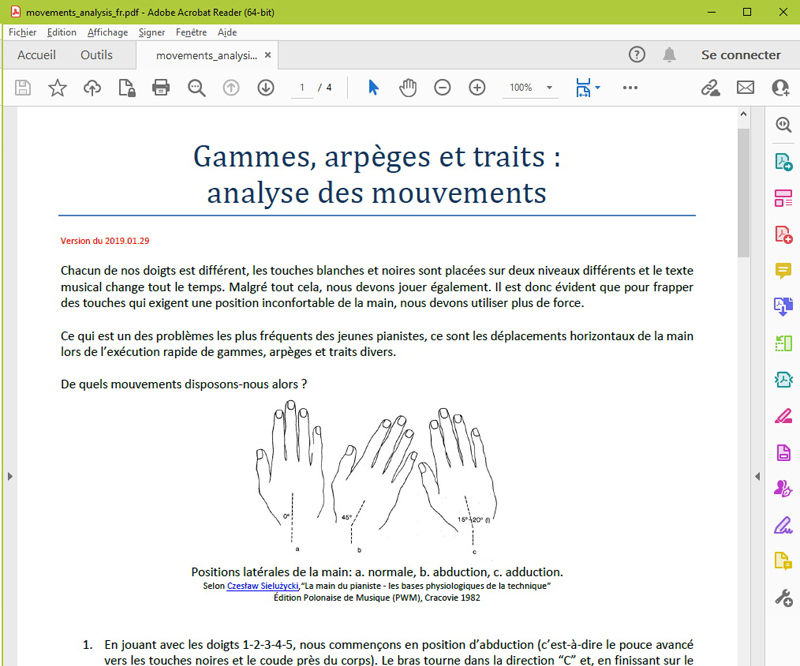Open the notifications bell
The image size is (800, 666).
pyautogui.click(x=669, y=55)
